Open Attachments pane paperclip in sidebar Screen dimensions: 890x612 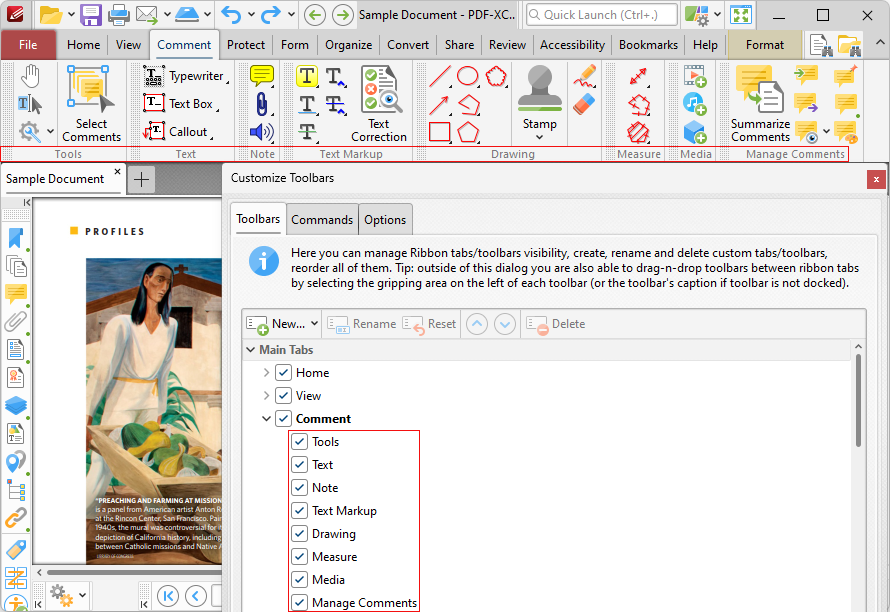coord(16,321)
